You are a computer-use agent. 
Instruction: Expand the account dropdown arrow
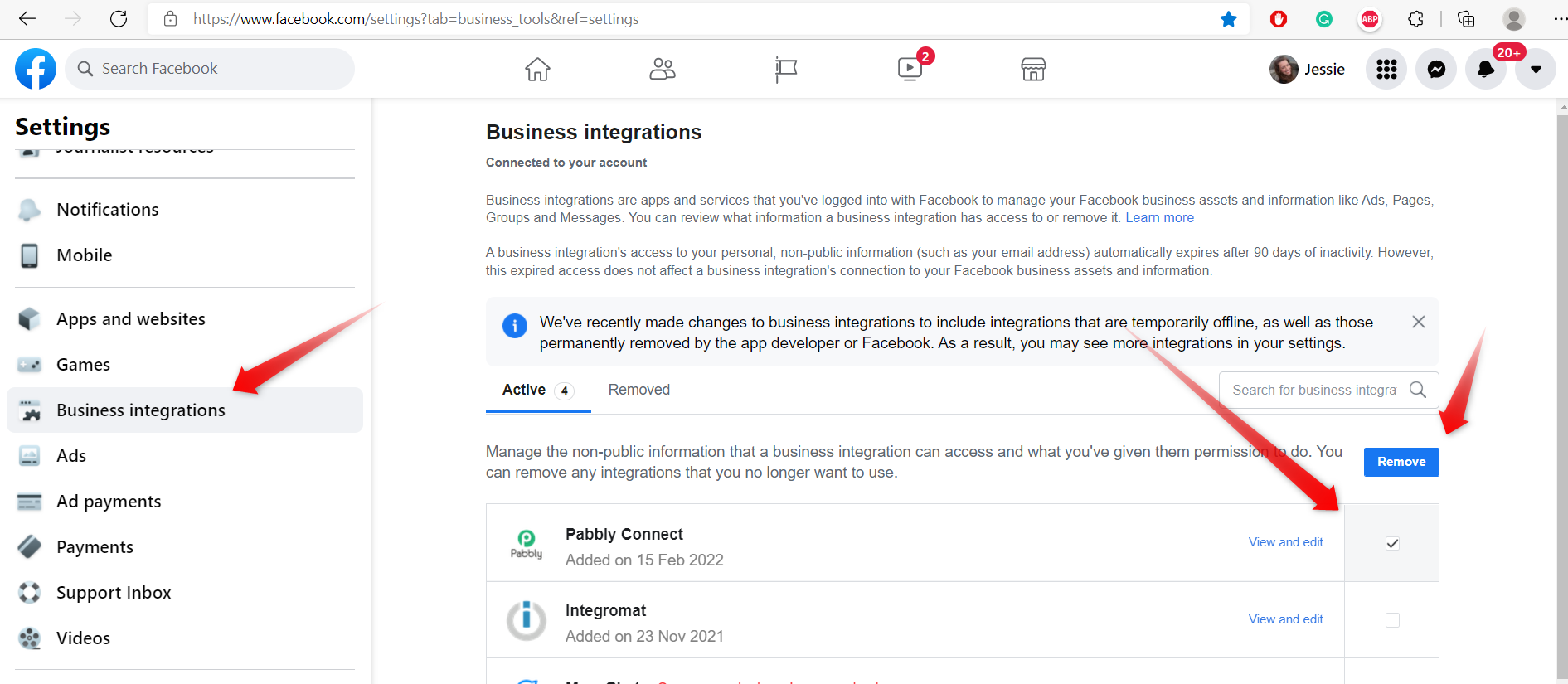[x=1536, y=70]
